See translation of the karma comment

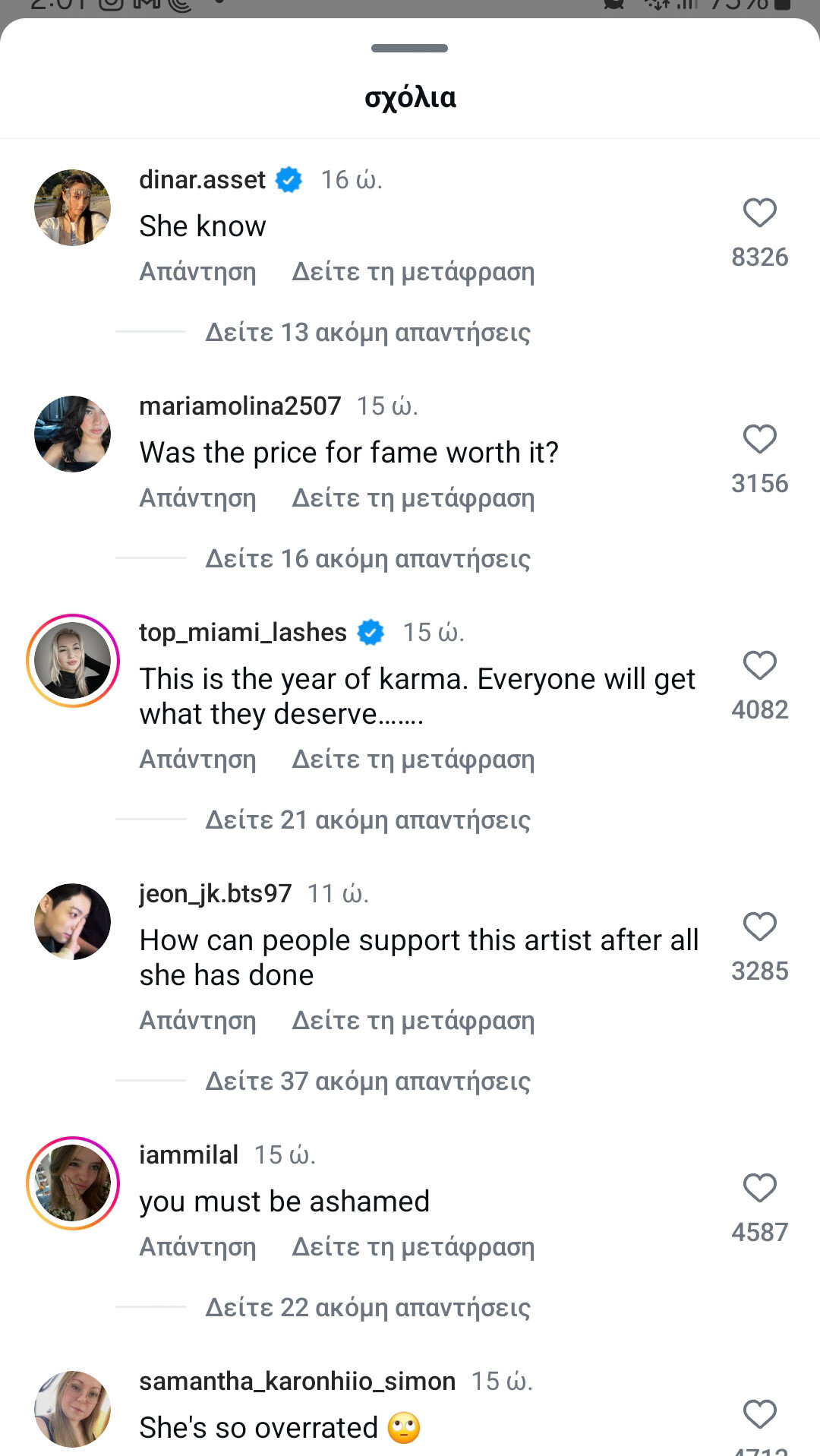(x=413, y=760)
